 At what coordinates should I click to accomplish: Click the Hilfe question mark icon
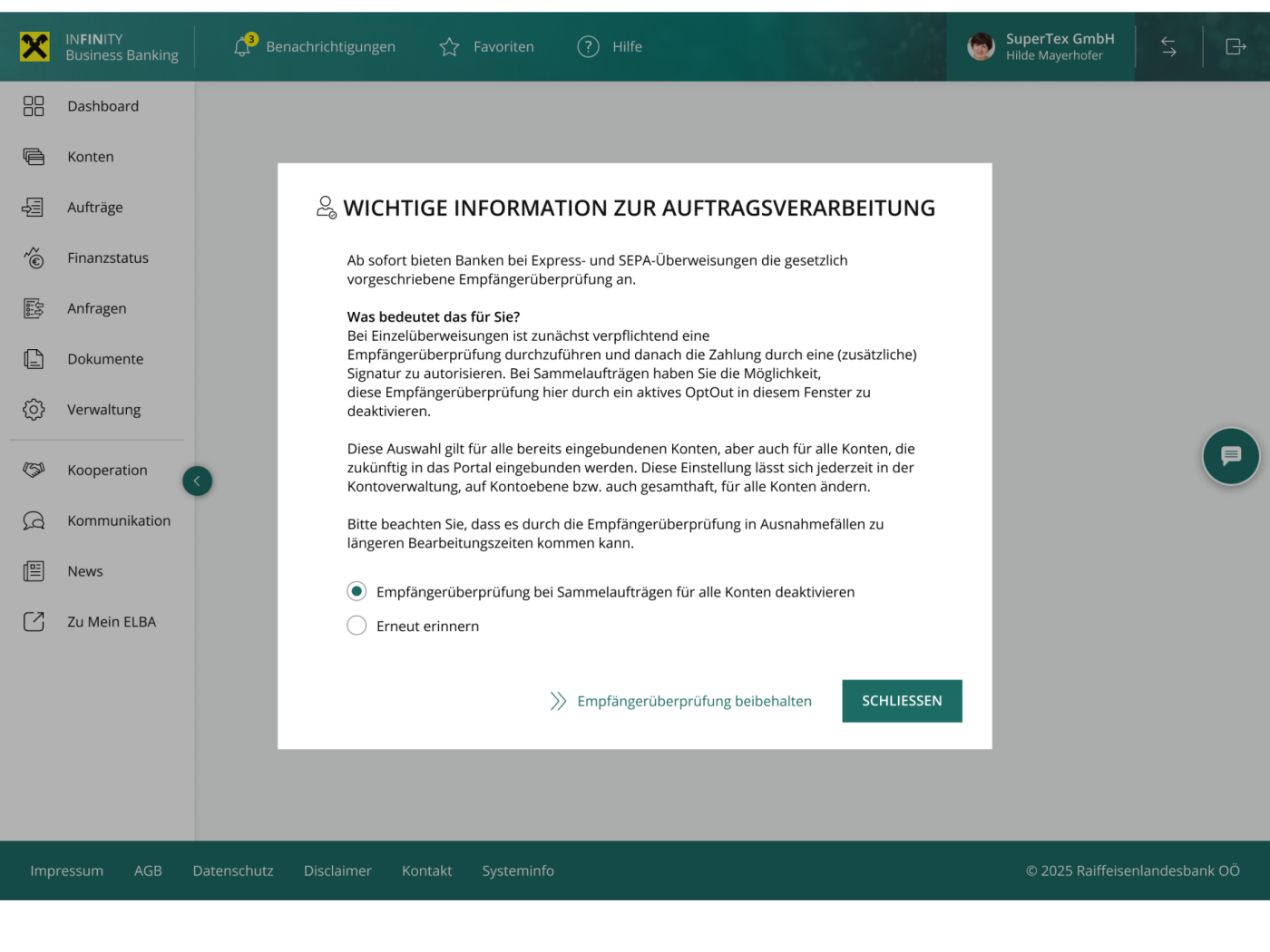pos(588,46)
